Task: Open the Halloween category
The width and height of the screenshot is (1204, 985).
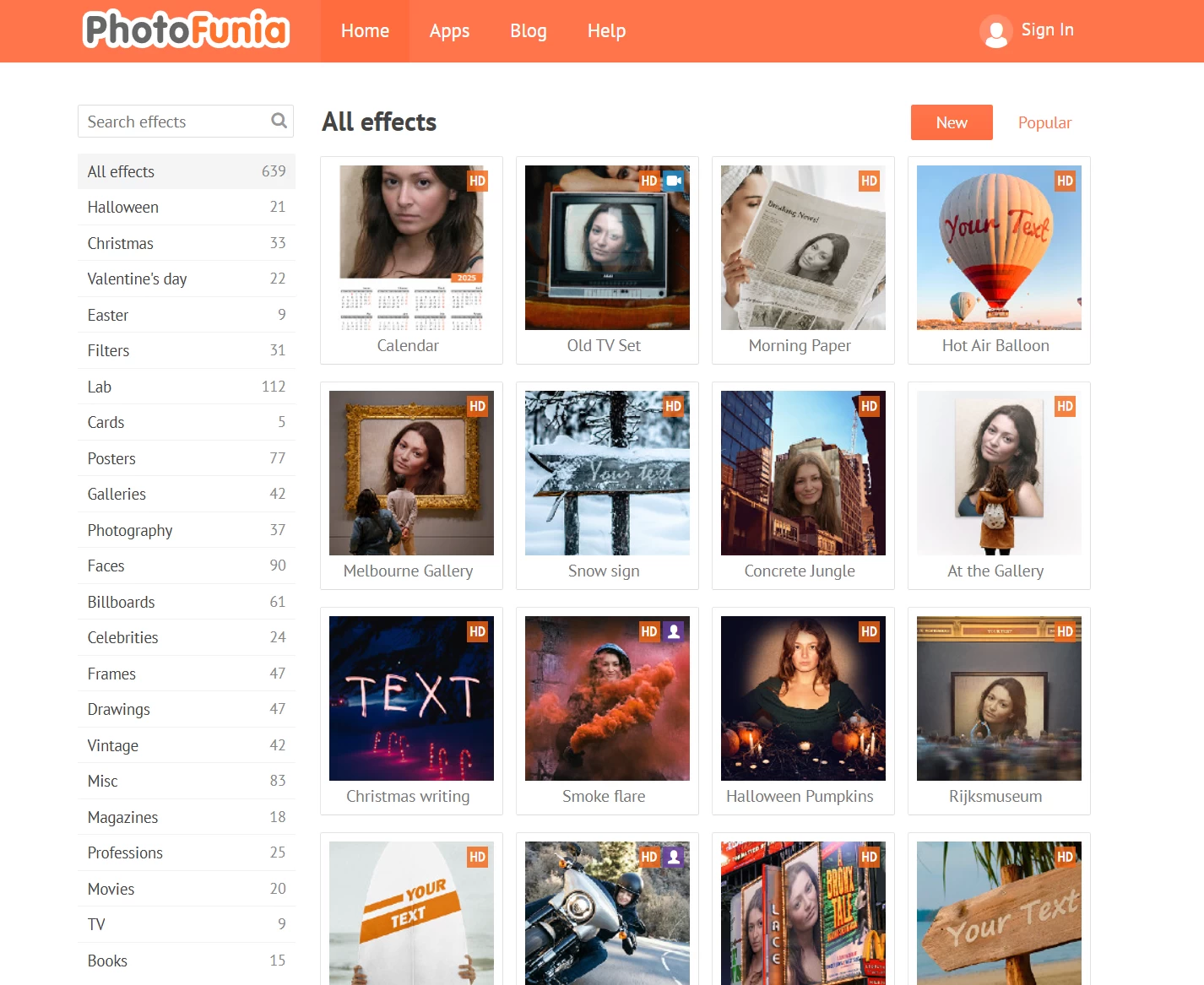Action: 123,207
